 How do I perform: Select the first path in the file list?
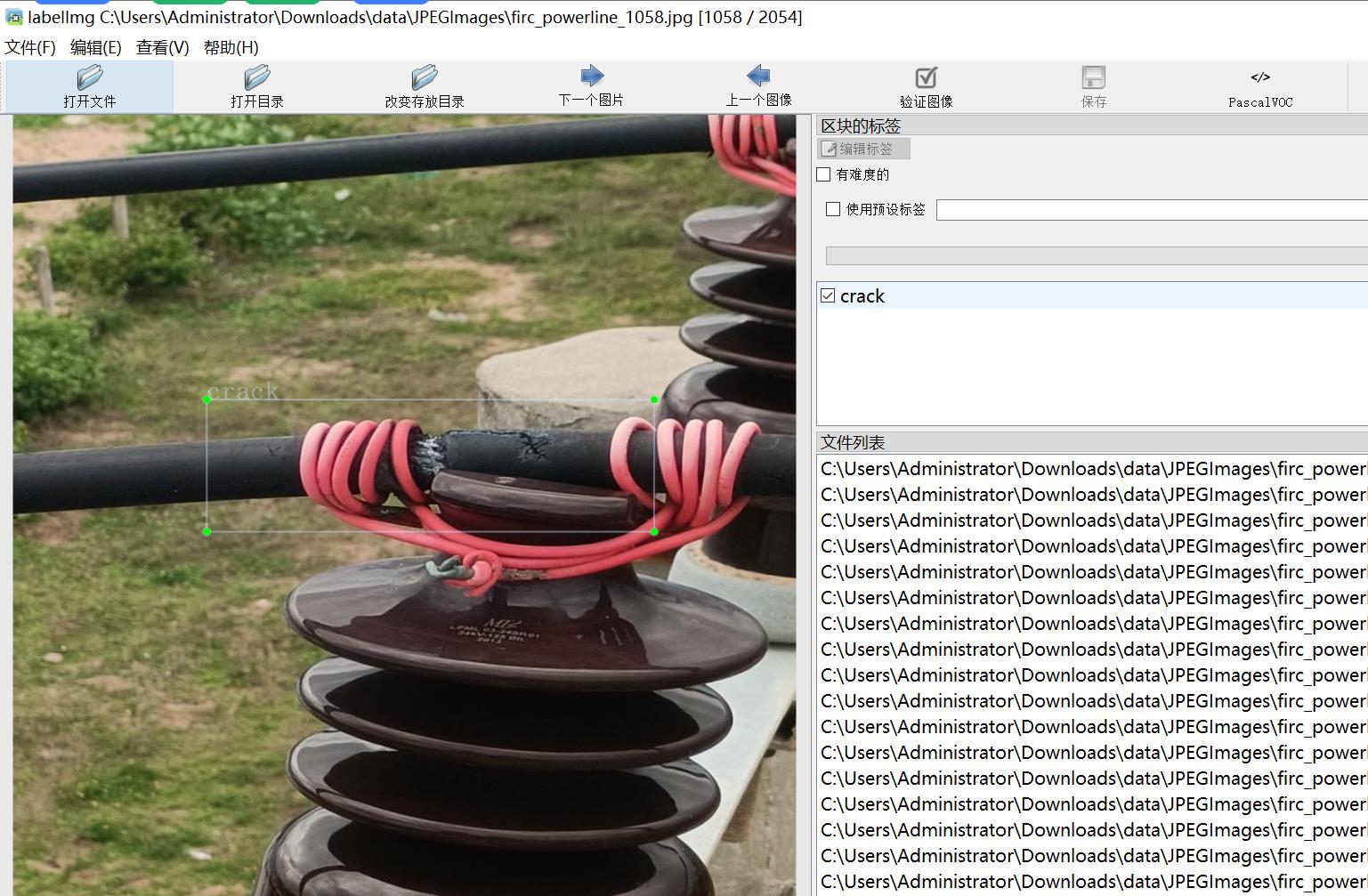tap(1092, 469)
